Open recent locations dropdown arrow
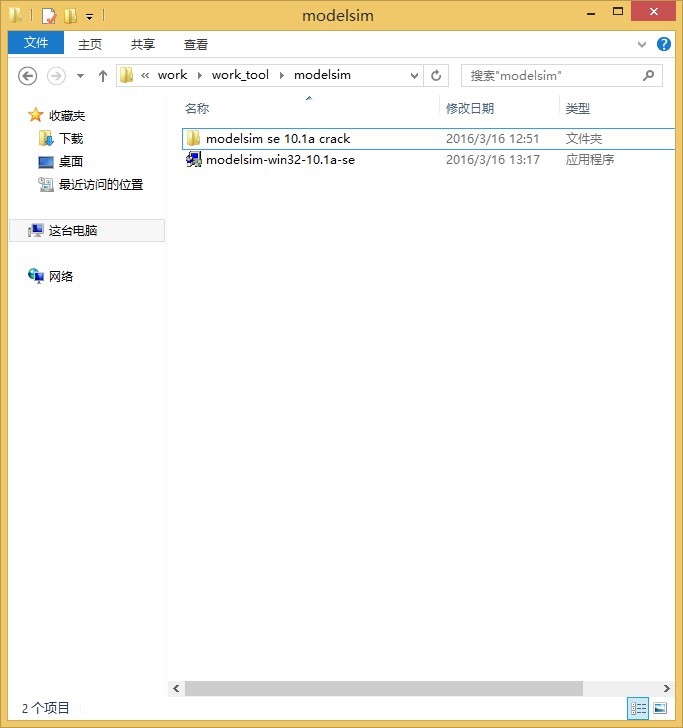Viewport: 683px width, 728px height. [x=80, y=76]
